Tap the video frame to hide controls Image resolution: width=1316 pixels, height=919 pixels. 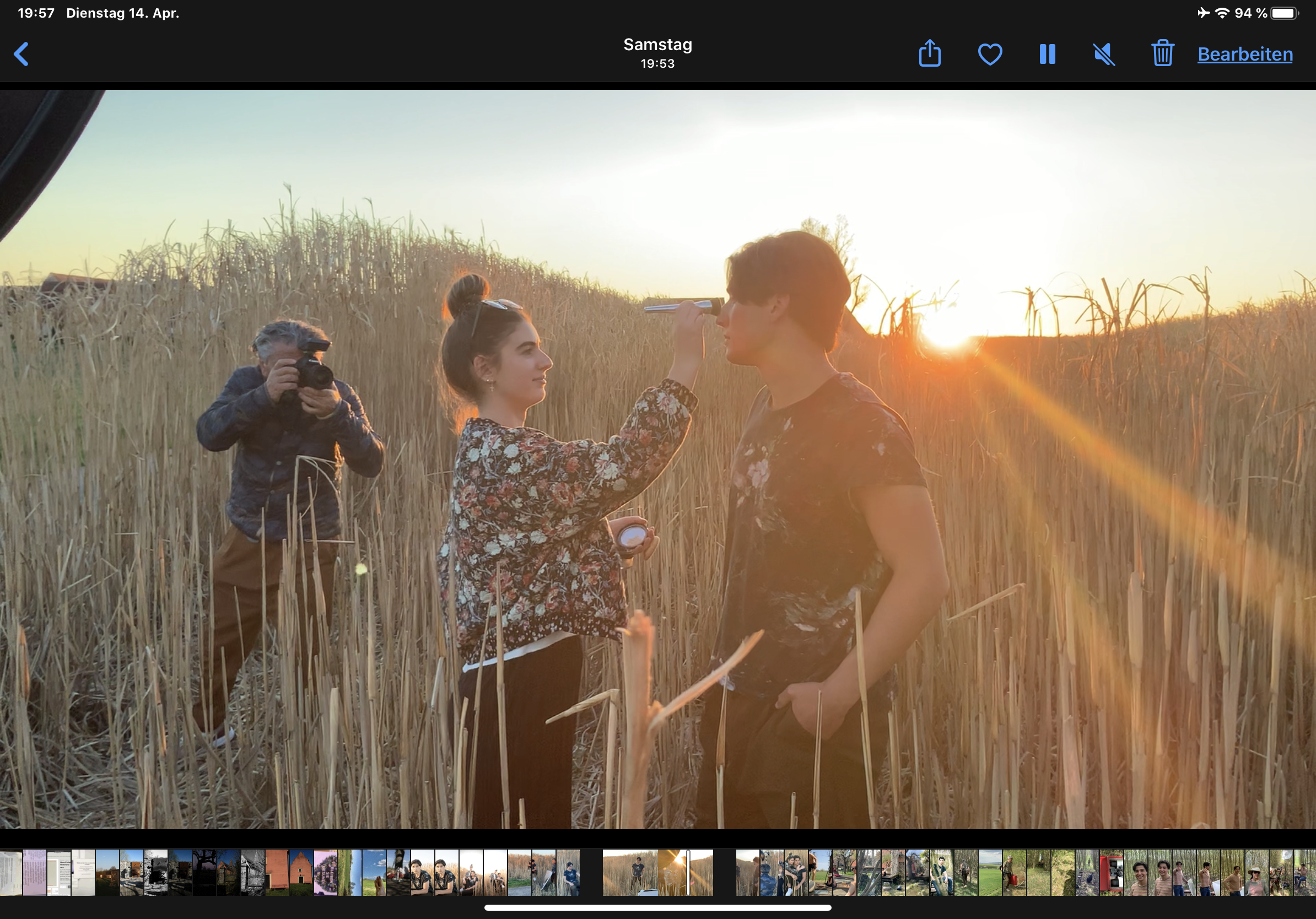pos(657,458)
